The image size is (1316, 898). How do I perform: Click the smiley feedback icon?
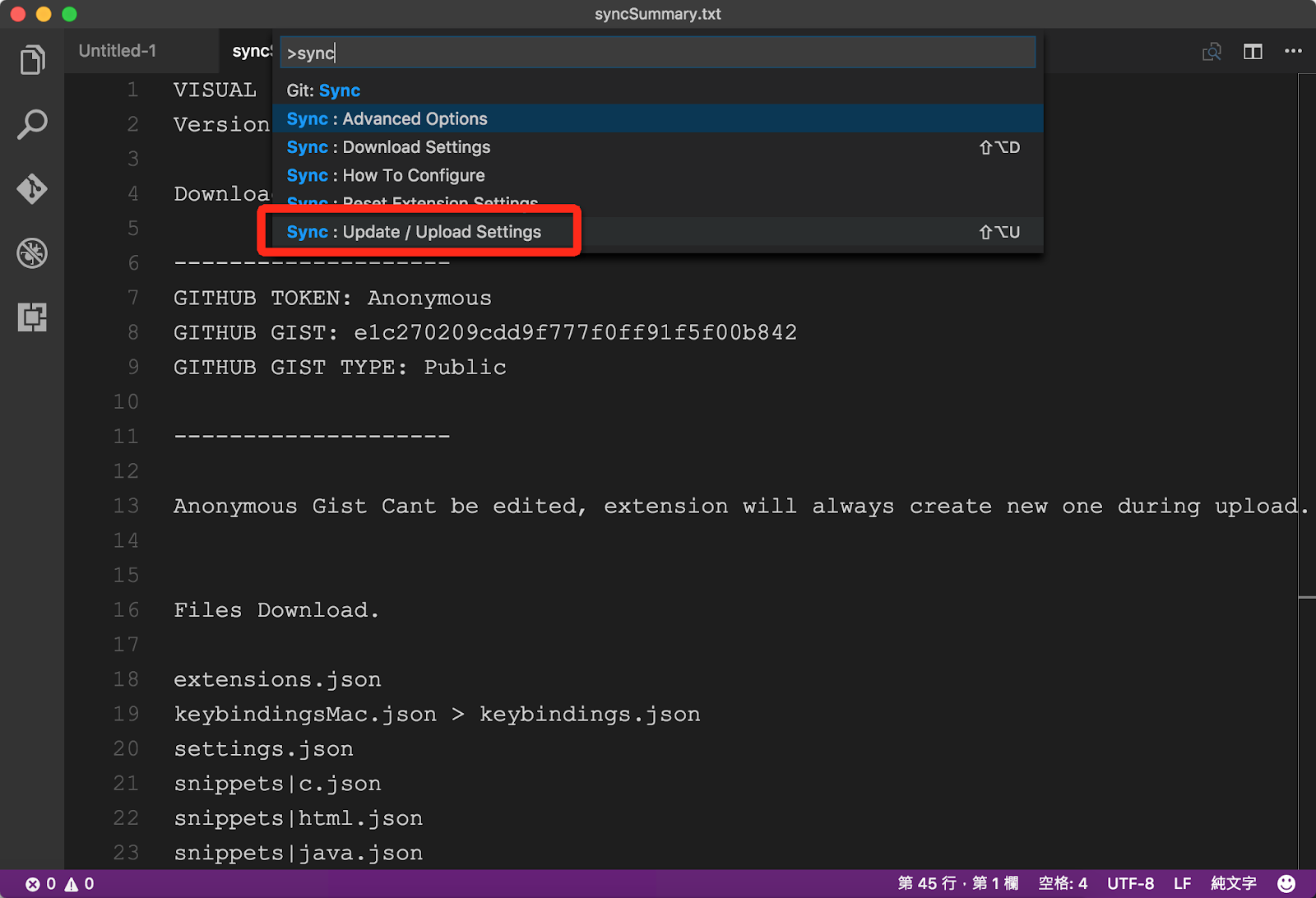1286,884
